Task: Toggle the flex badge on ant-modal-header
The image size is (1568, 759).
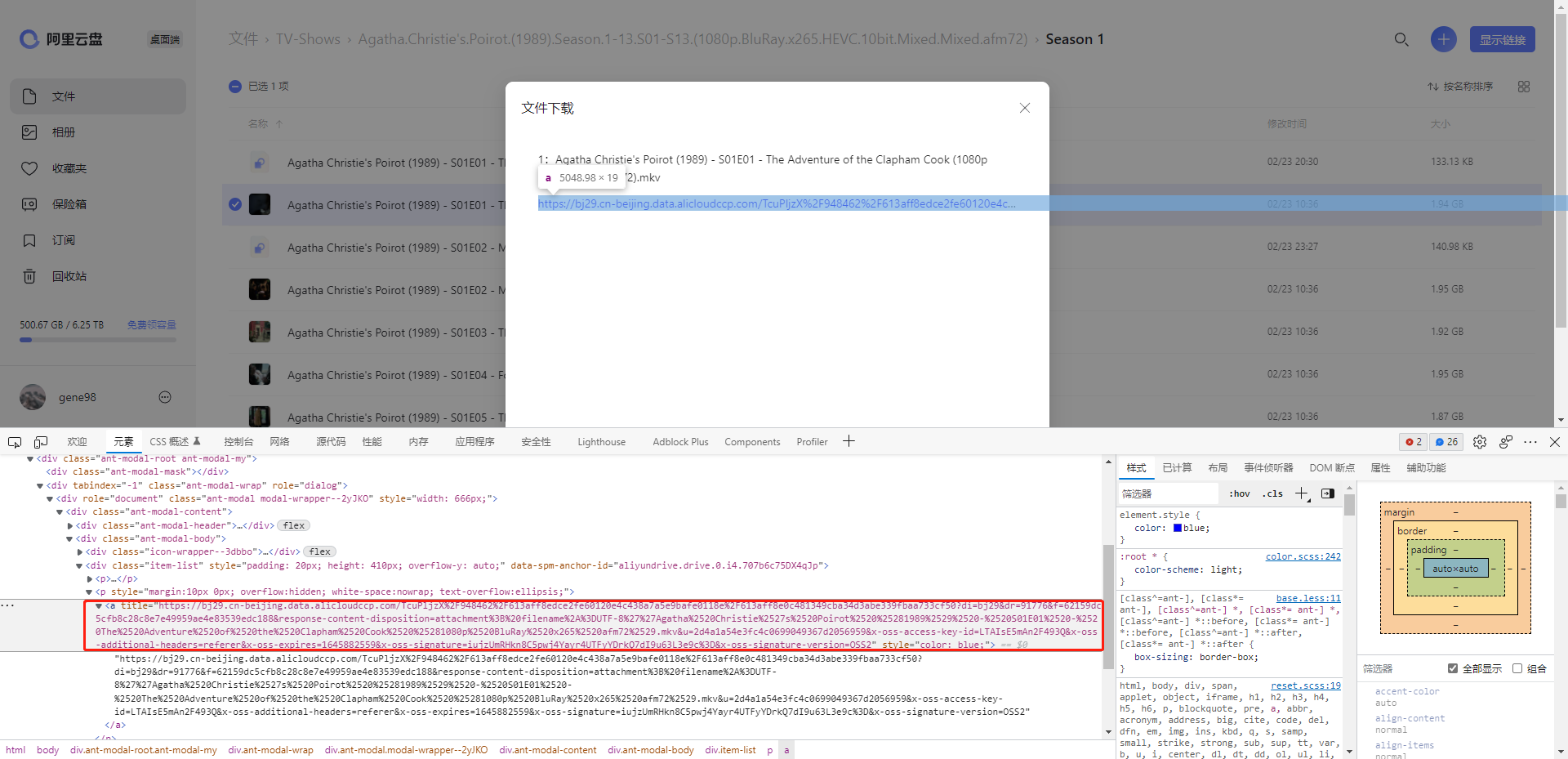Action: 294,526
